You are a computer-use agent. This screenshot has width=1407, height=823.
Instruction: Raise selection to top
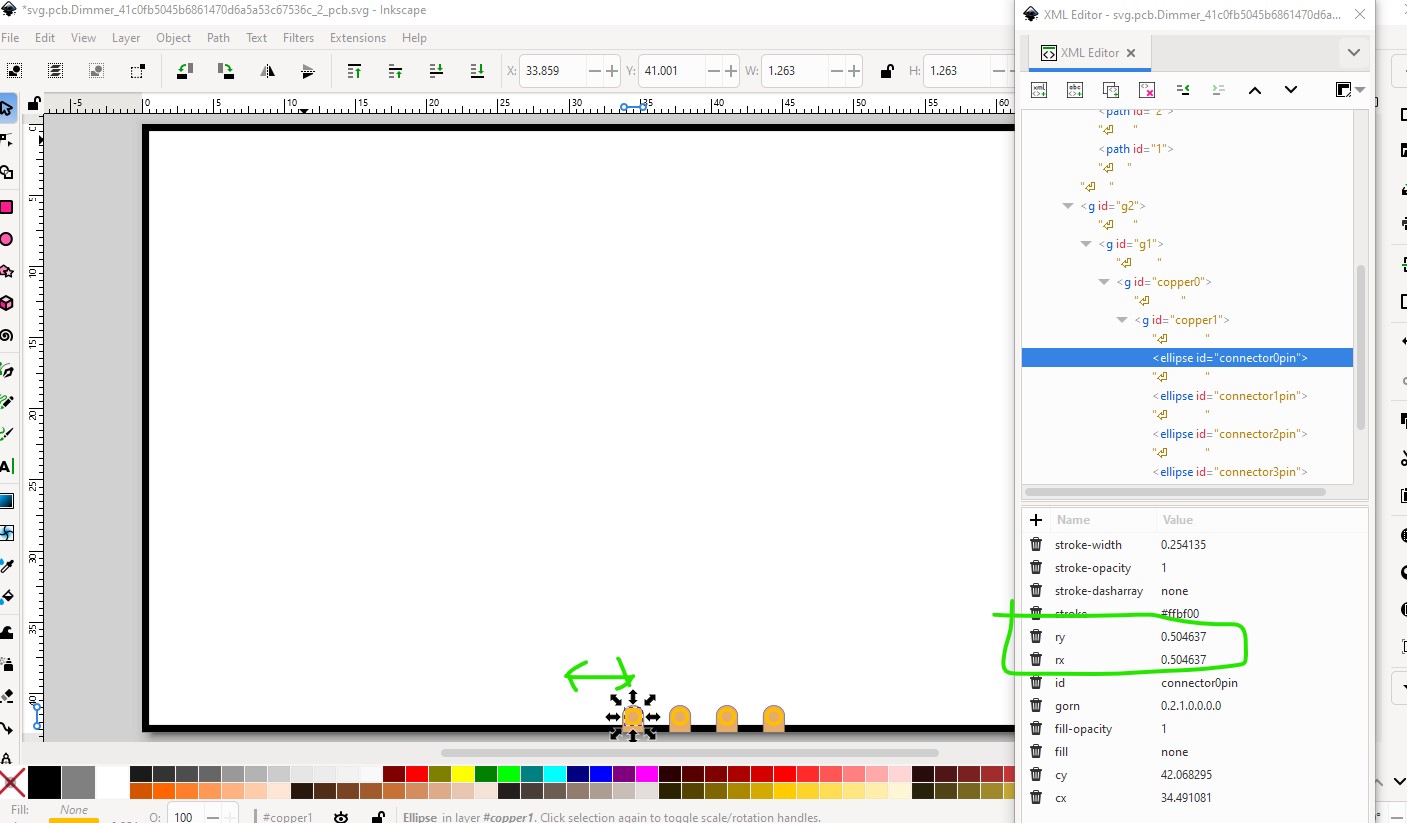tap(354, 71)
